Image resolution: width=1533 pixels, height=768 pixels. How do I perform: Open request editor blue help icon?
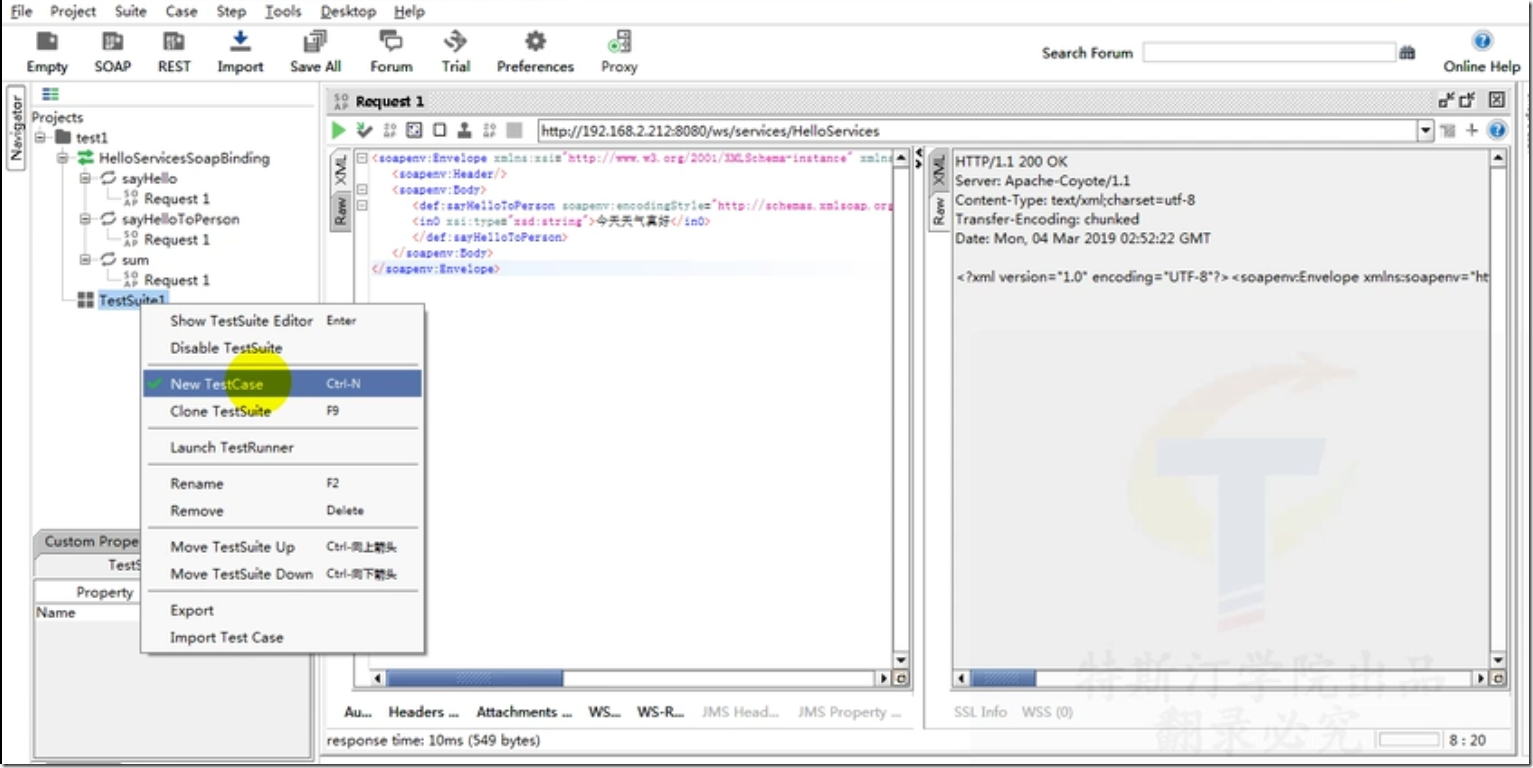pos(1497,130)
